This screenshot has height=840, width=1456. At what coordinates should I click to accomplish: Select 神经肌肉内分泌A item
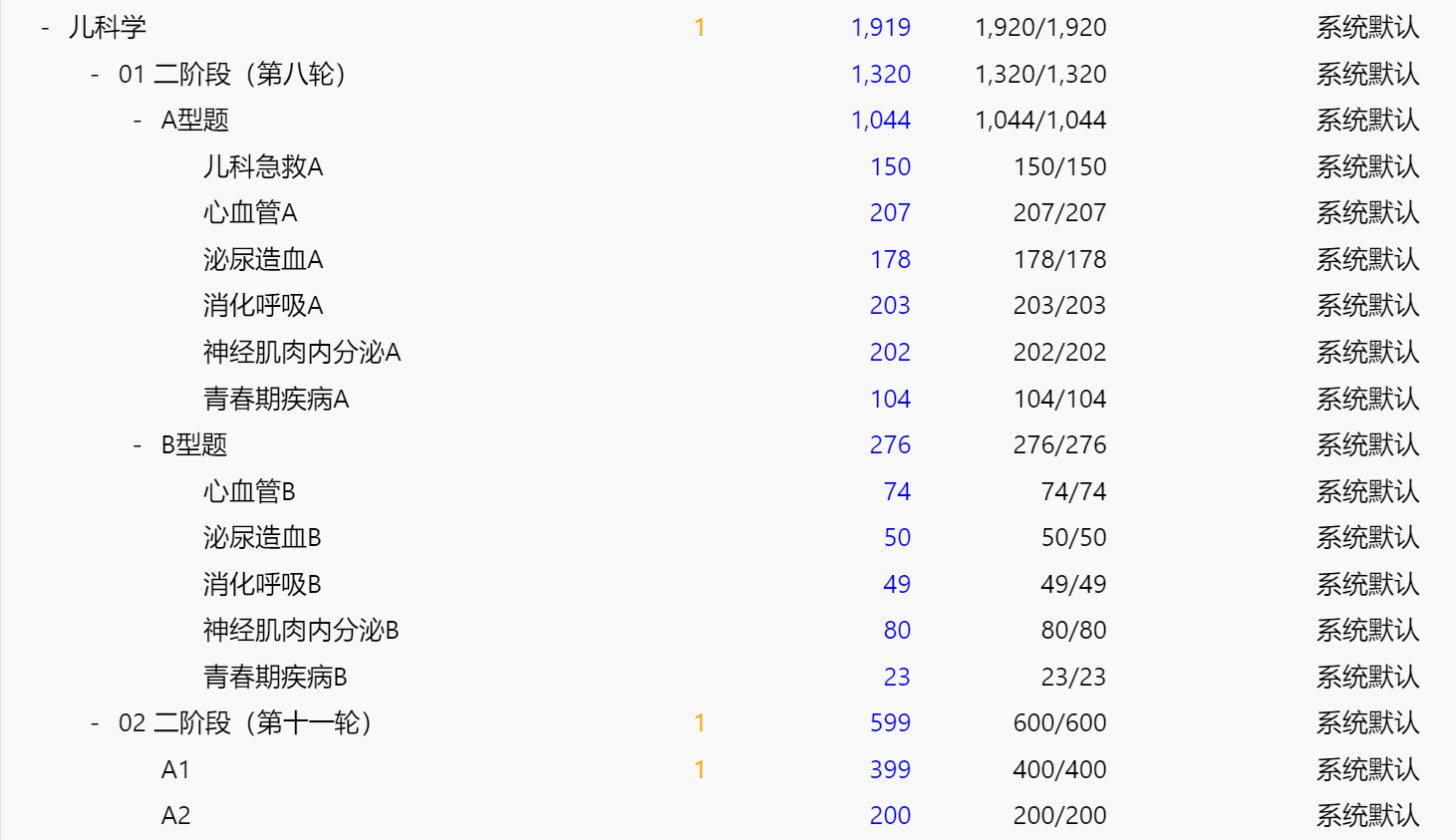[x=301, y=353]
